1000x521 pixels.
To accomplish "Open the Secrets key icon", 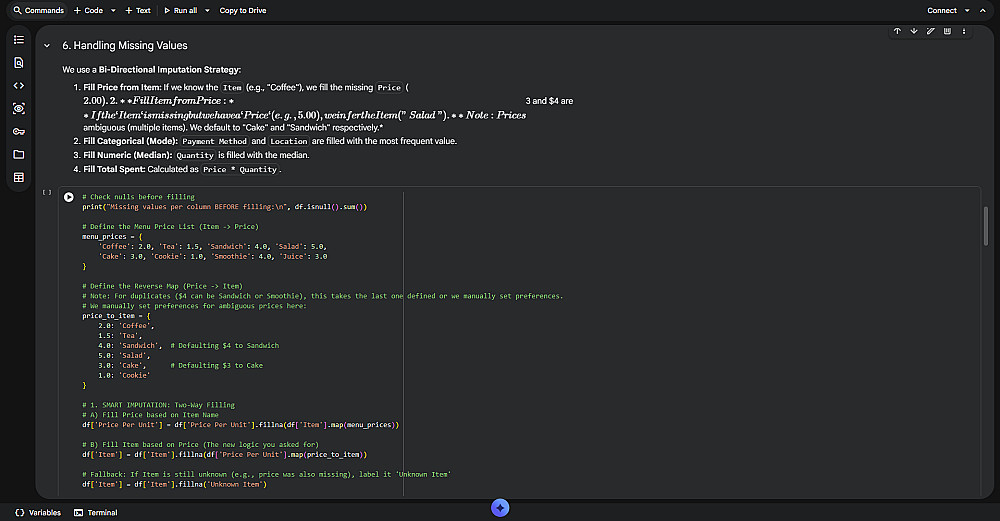I will pos(18,131).
